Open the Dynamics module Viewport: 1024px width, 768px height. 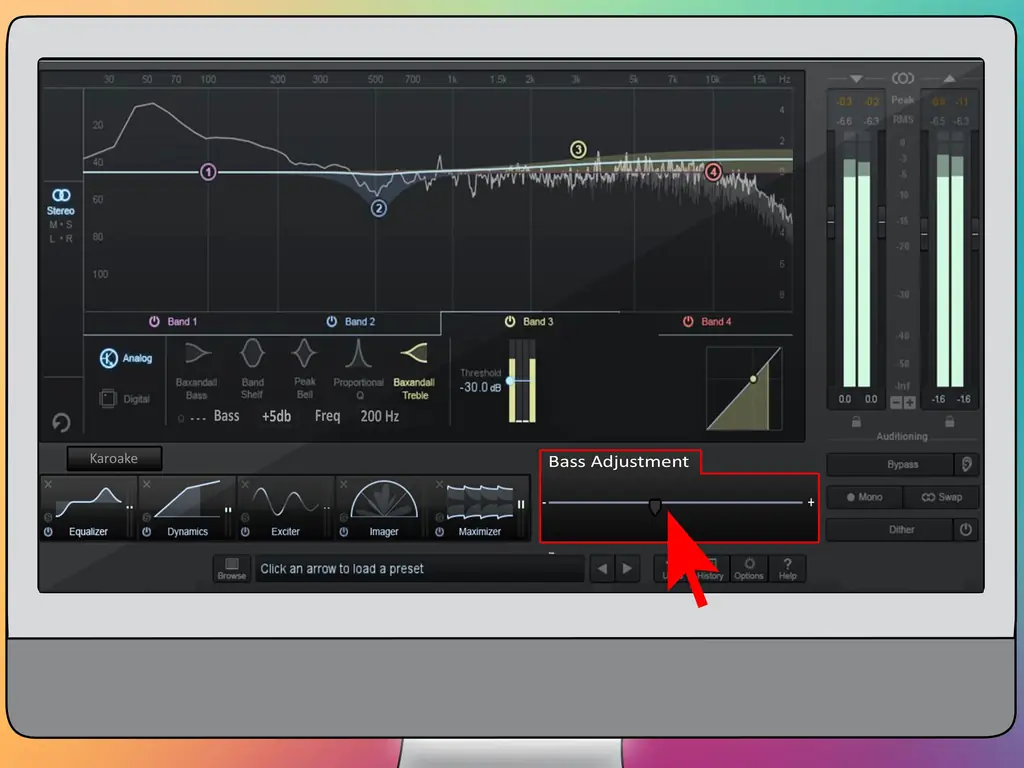pos(187,508)
